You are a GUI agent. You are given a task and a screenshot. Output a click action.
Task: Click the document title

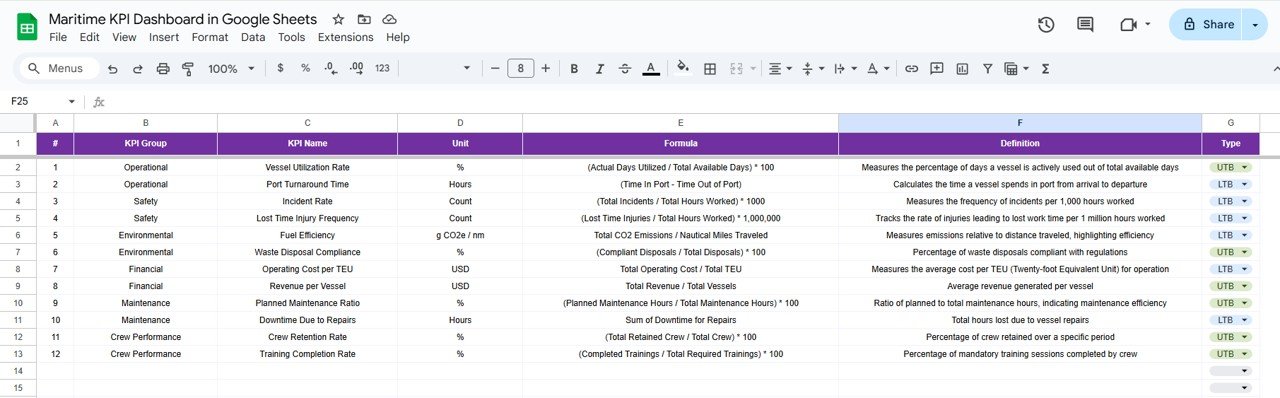click(183, 19)
